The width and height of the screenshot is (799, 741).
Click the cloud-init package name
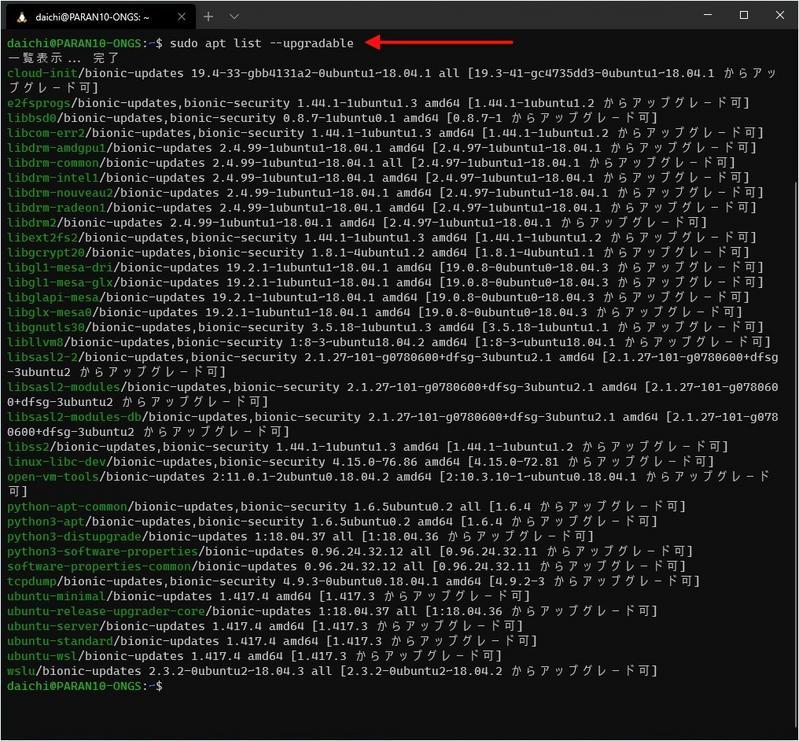pyautogui.click(x=42, y=73)
